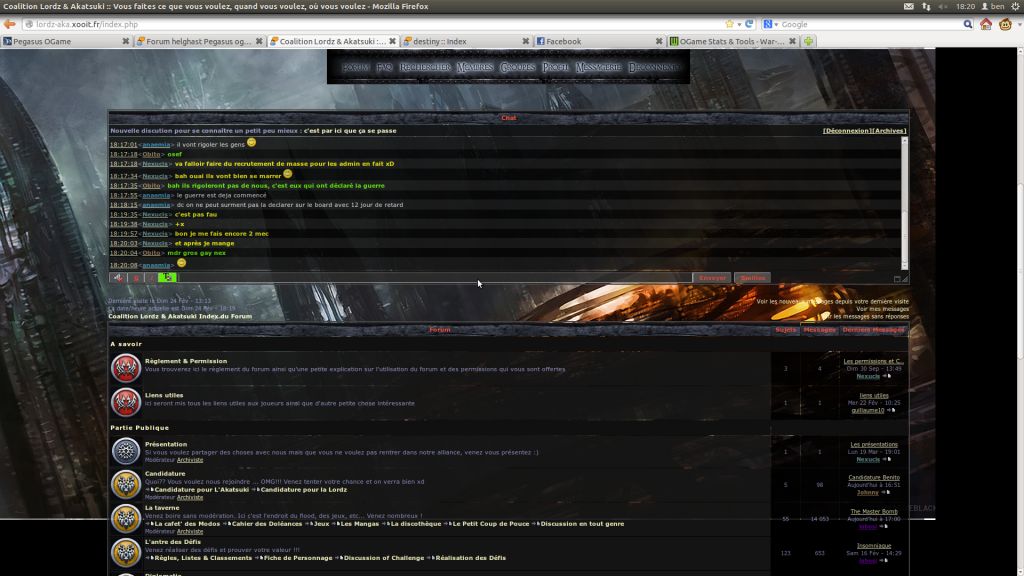Click the Liens utiles forum icon
1024x576 pixels.
point(125,402)
